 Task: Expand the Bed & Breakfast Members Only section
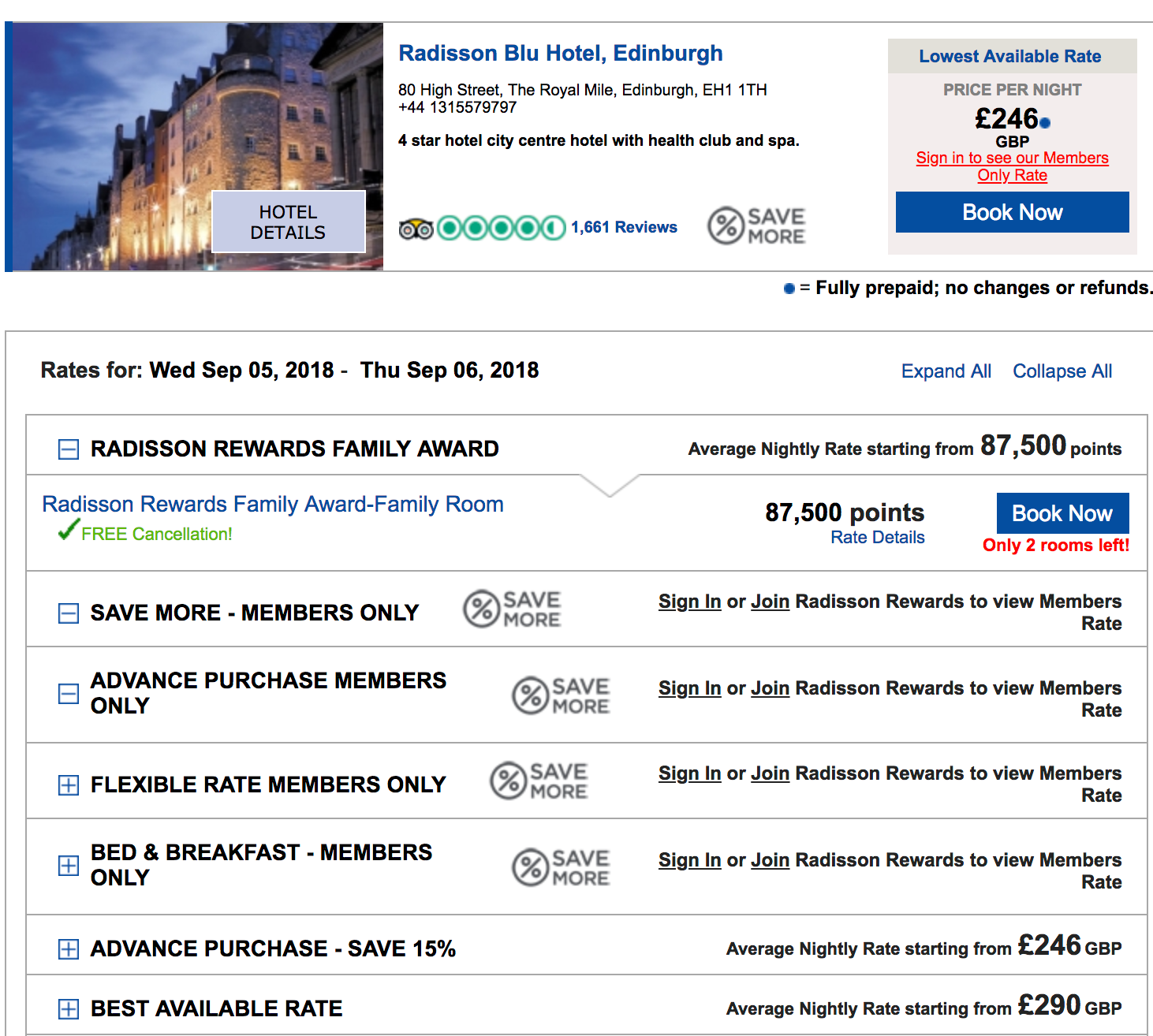[69, 866]
